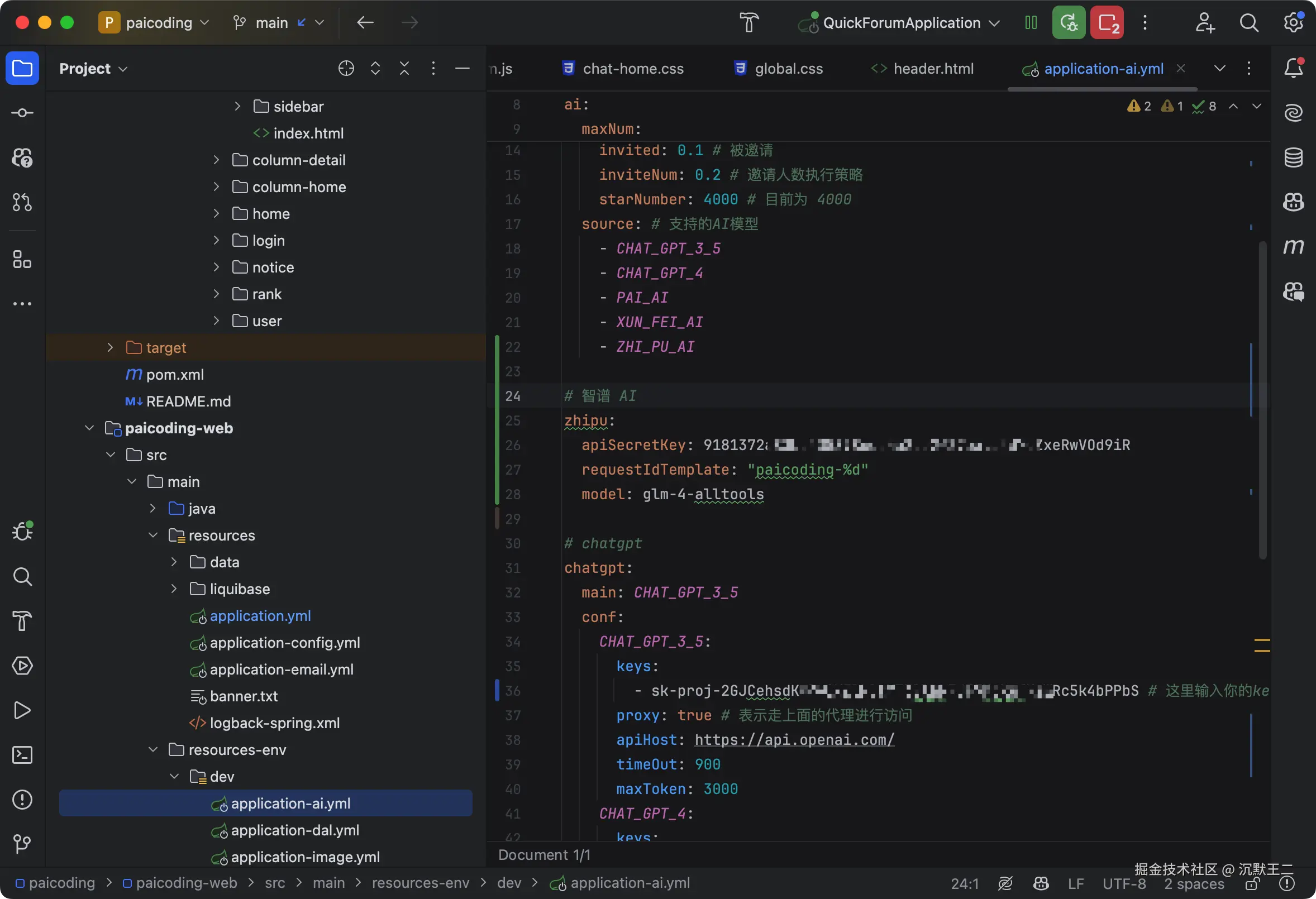Click the Stop button with badge 2
This screenshot has width=1316, height=899.
[x=1107, y=23]
